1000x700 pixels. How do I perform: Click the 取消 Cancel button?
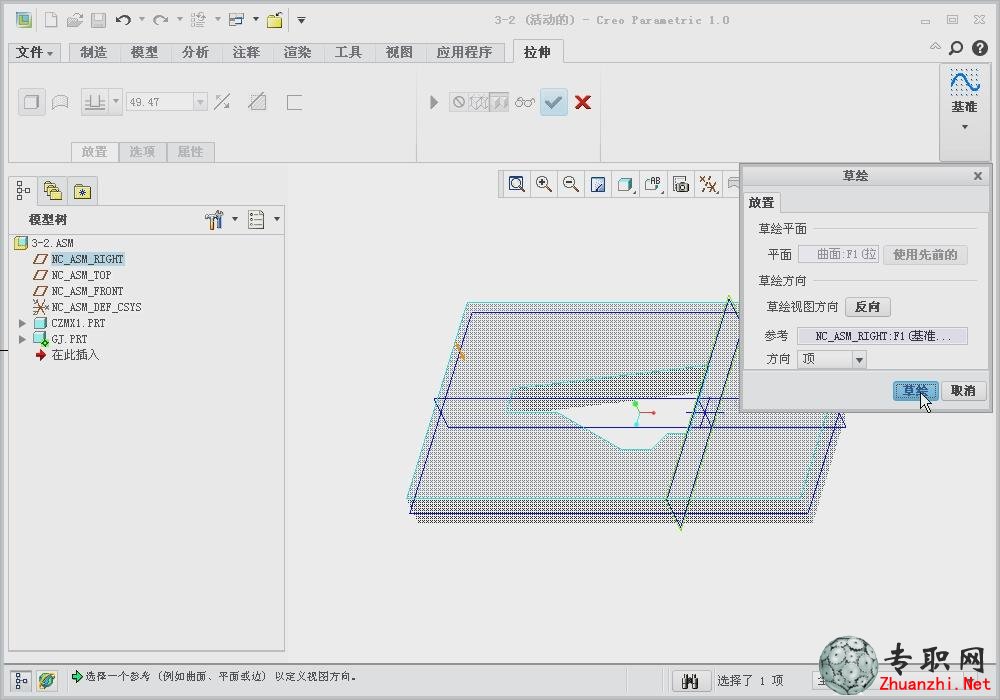[x=964, y=390]
